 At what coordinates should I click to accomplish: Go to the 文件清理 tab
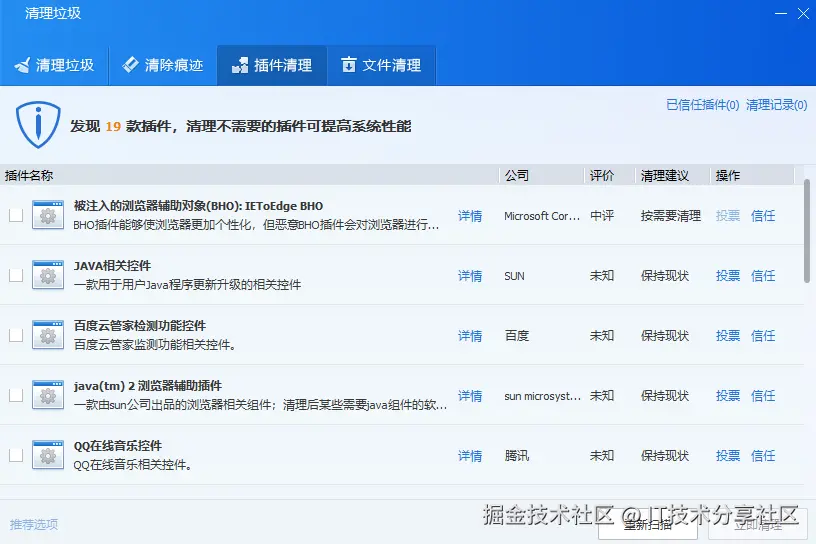pos(381,66)
